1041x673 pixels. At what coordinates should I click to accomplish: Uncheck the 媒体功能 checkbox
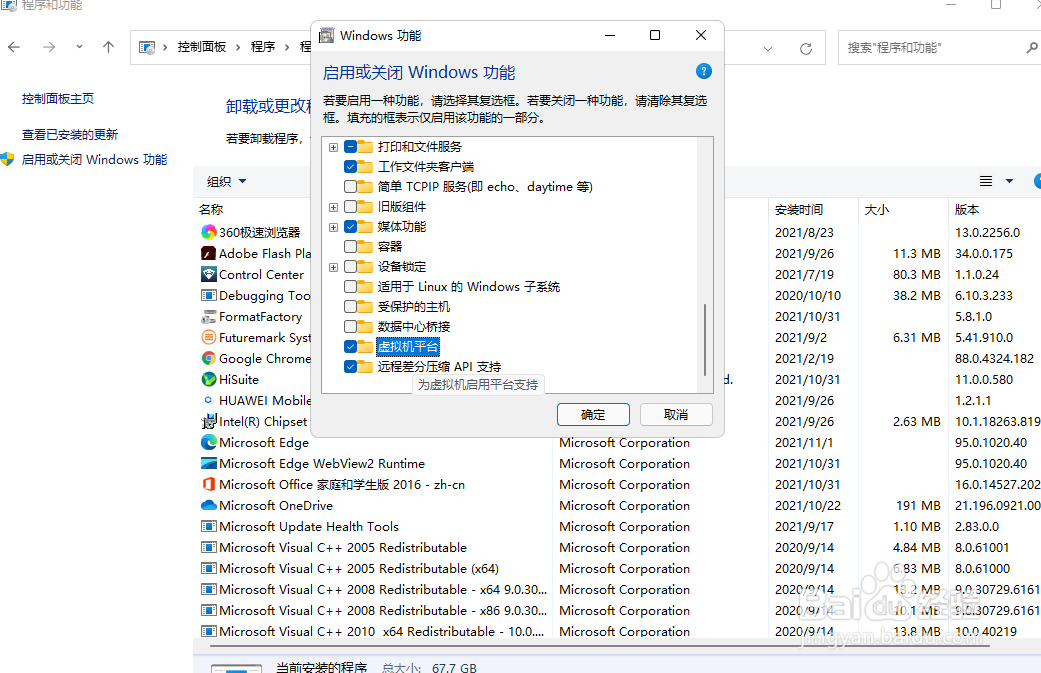pos(352,226)
